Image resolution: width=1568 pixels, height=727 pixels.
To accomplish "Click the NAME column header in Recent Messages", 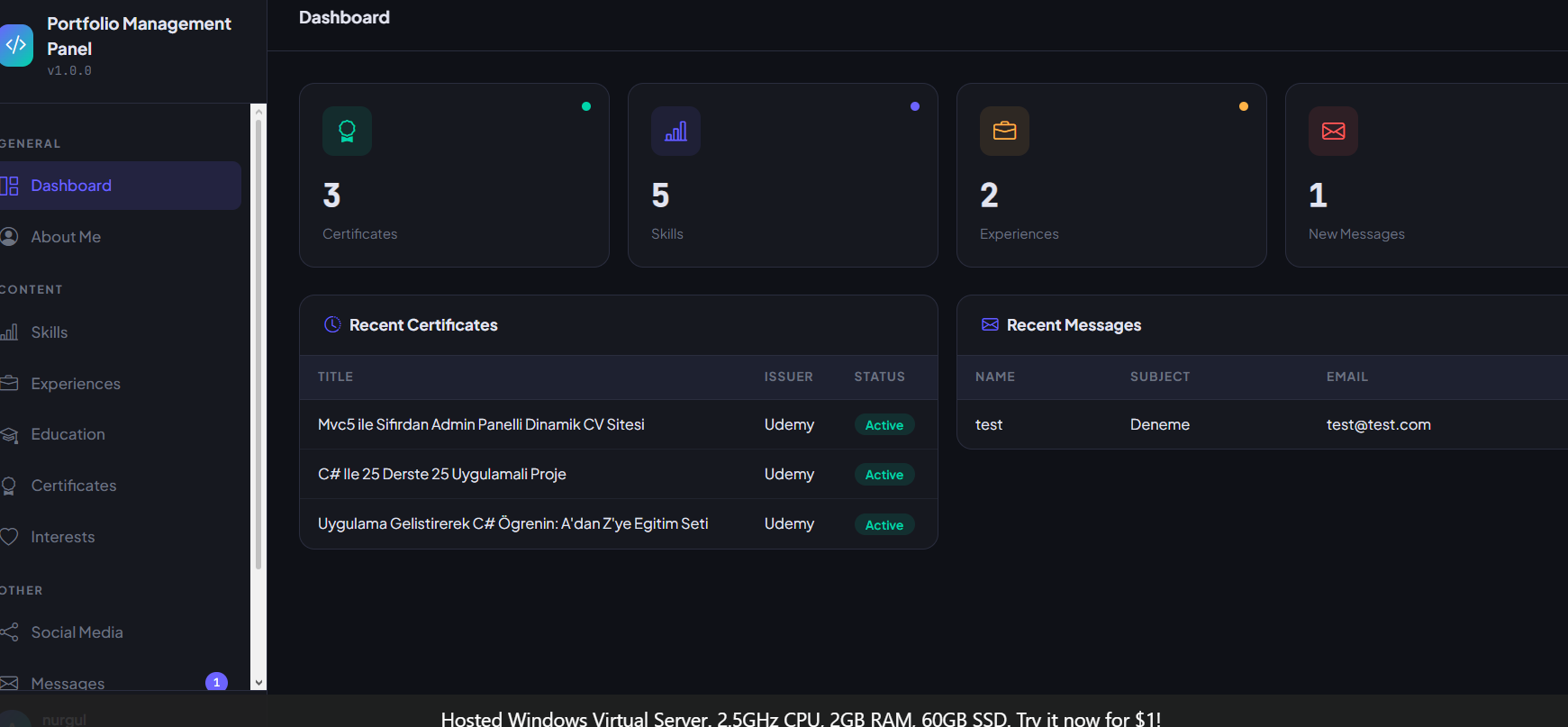I will pos(995,377).
